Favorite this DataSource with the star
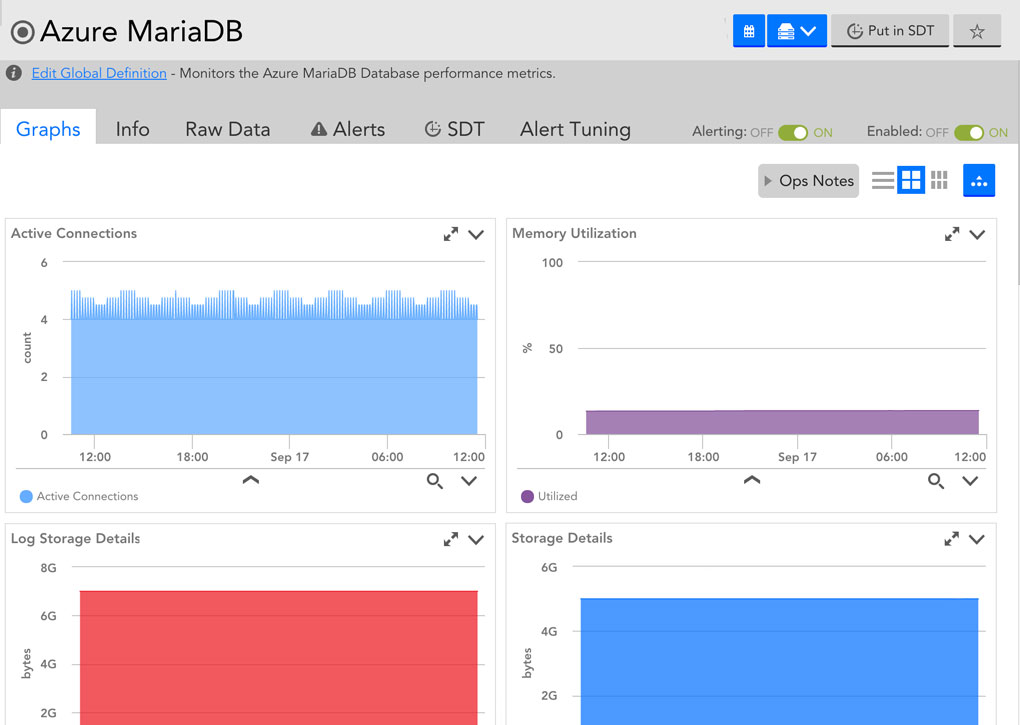1020x725 pixels. [976, 31]
